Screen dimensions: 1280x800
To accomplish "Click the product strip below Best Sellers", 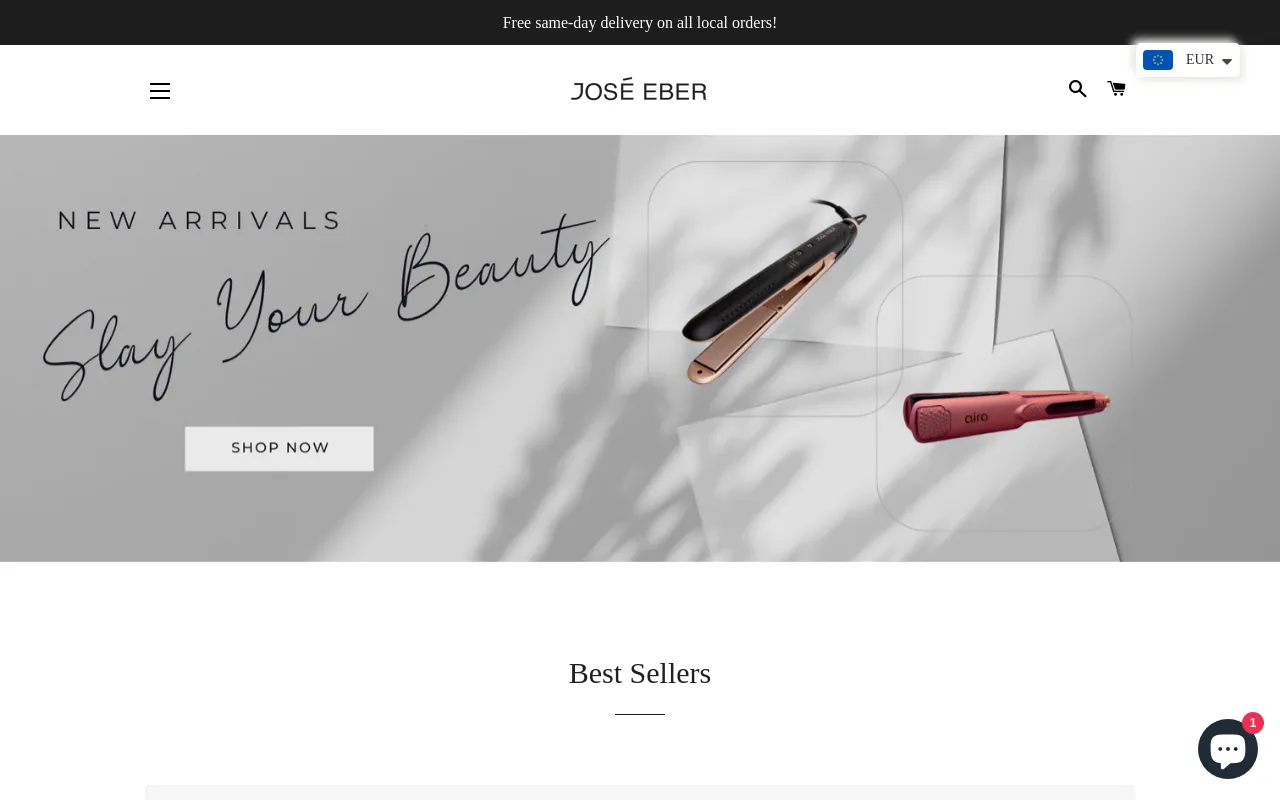I will point(640,792).
